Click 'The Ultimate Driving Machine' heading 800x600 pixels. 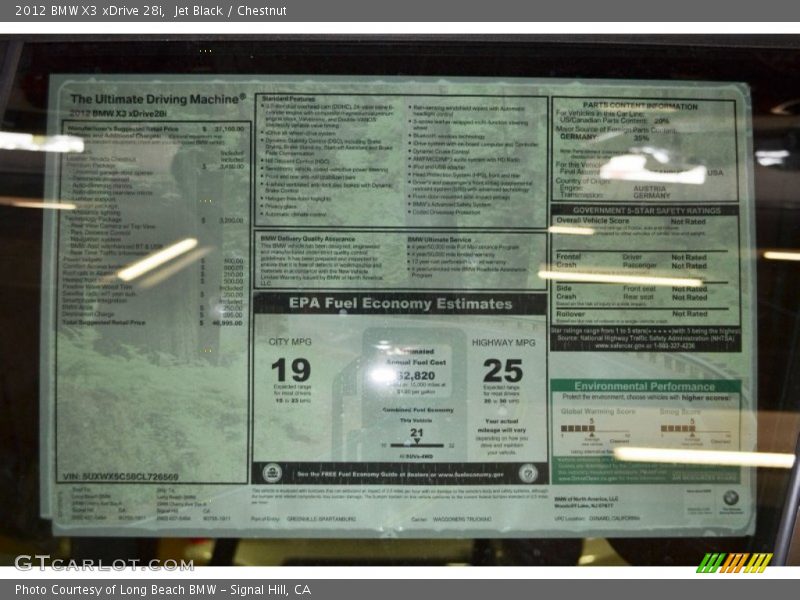[x=158, y=99]
